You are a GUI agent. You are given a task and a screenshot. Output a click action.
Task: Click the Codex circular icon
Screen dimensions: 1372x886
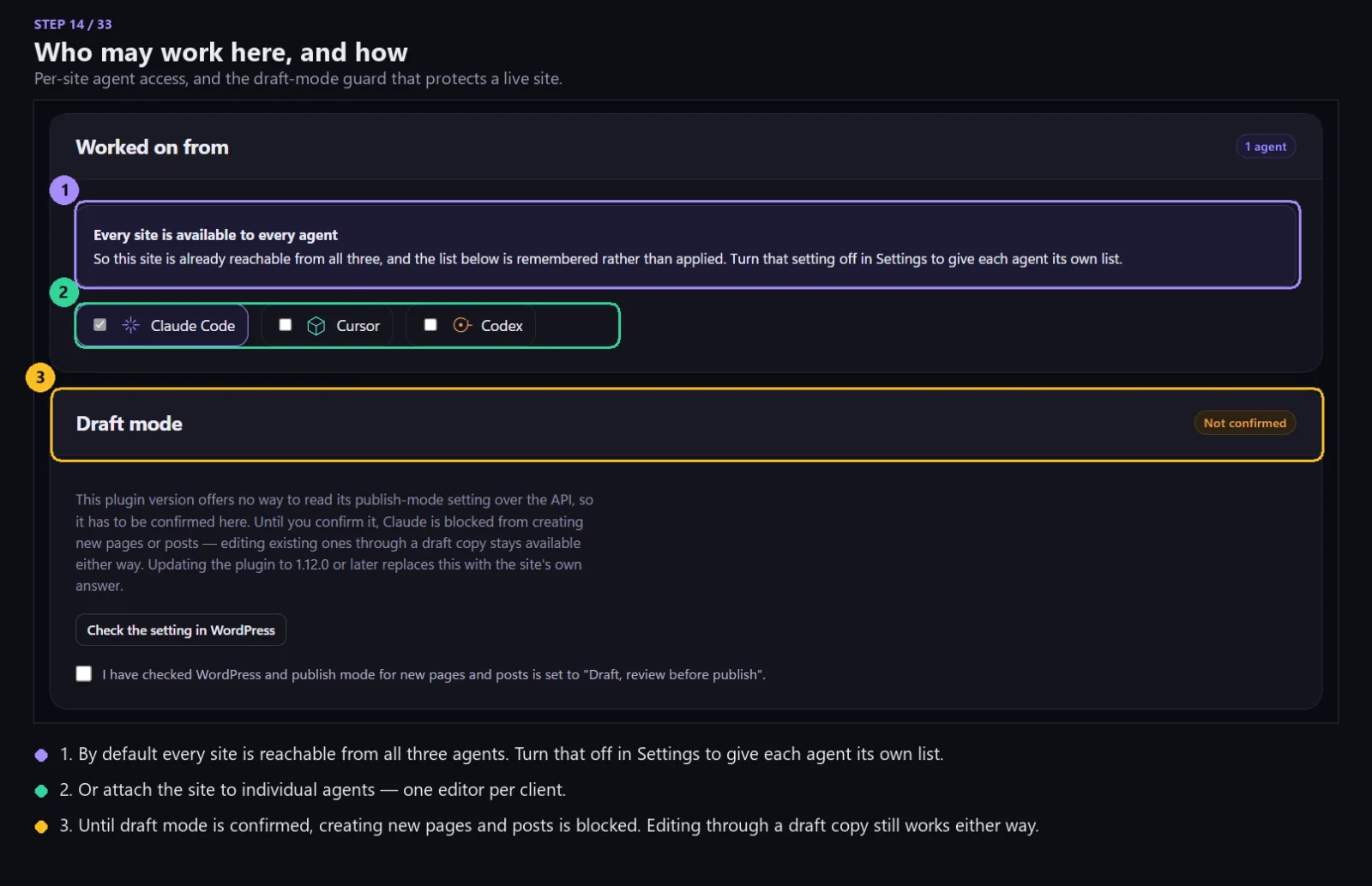462,325
